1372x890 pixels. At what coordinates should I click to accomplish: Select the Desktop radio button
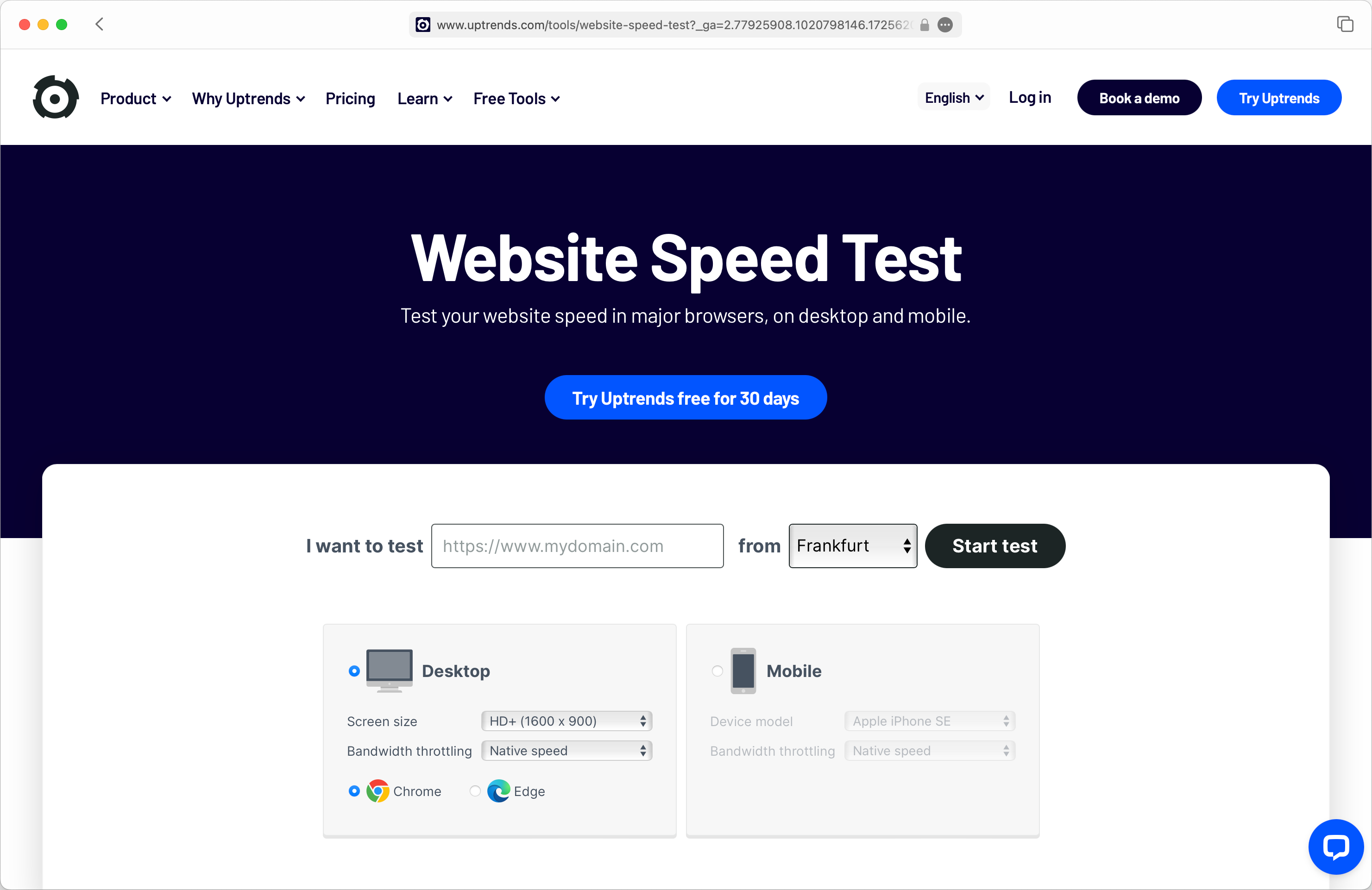(x=355, y=671)
